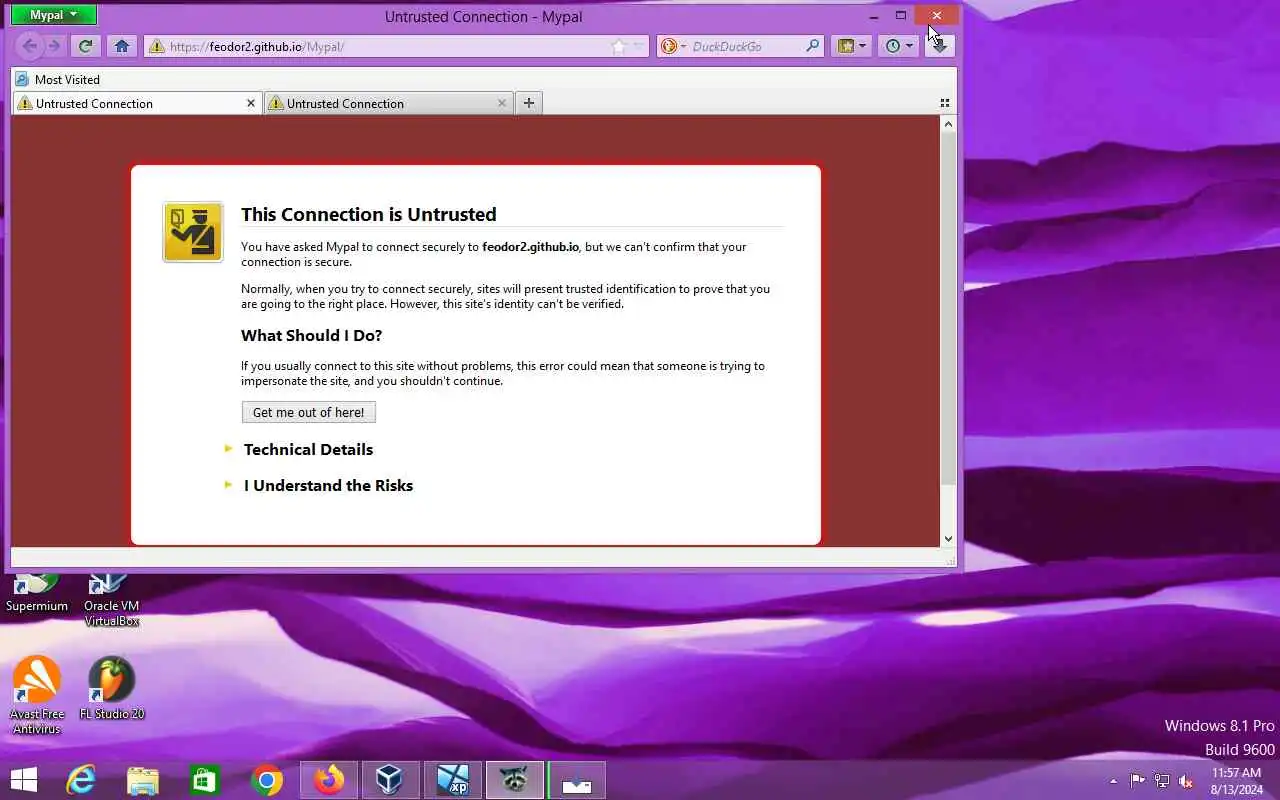Close the first Untrusted Connection tab

point(251,103)
